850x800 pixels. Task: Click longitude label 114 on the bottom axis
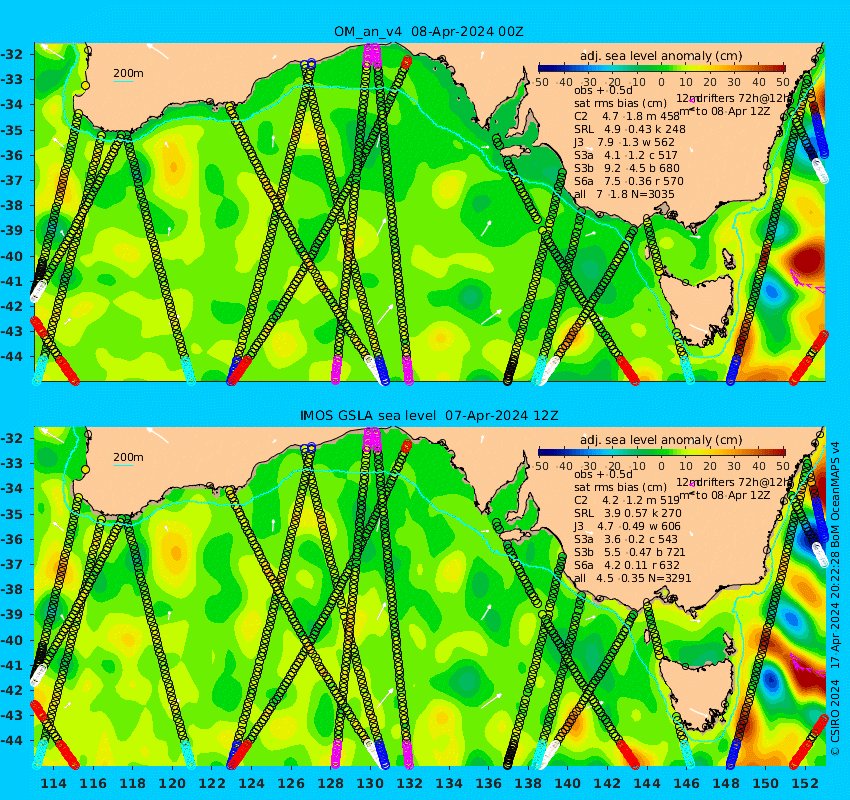54,784
